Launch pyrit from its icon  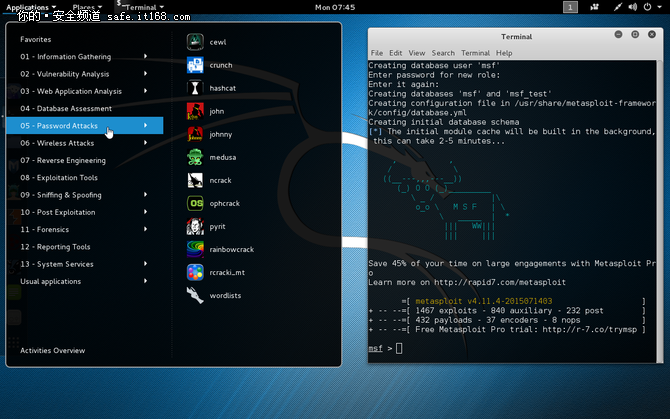tap(195, 226)
